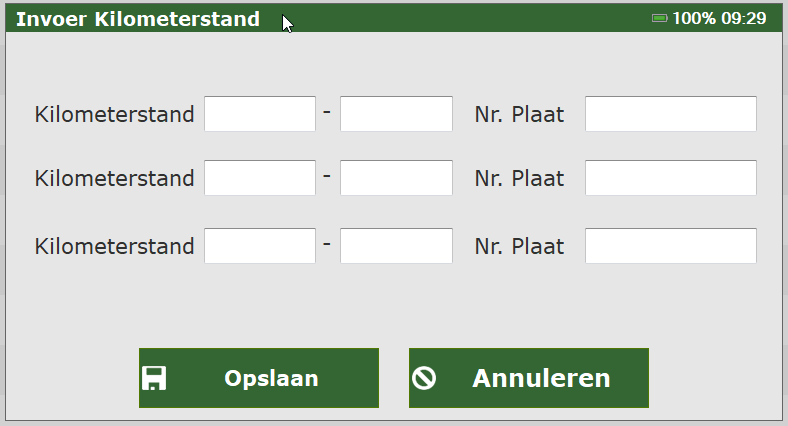Click the Invoer Kilometerstand title text

point(138,19)
